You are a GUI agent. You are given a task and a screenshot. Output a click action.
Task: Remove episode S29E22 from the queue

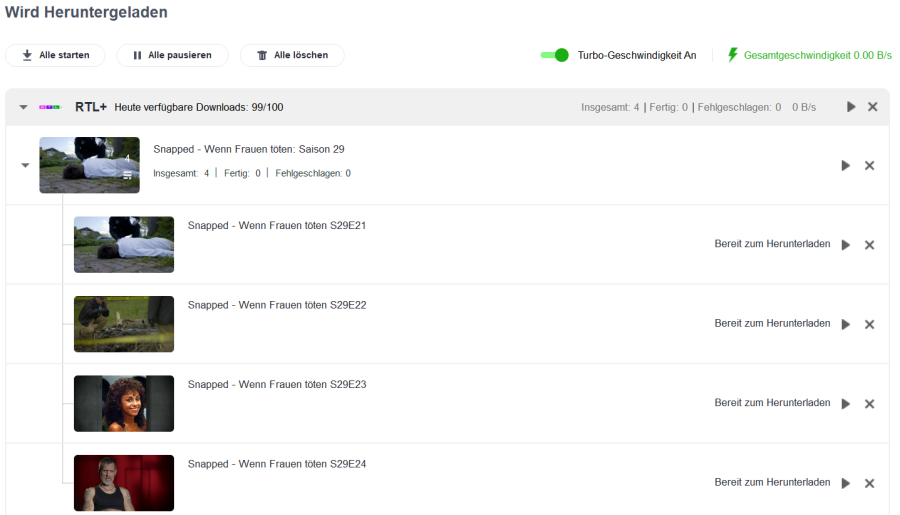coord(869,324)
